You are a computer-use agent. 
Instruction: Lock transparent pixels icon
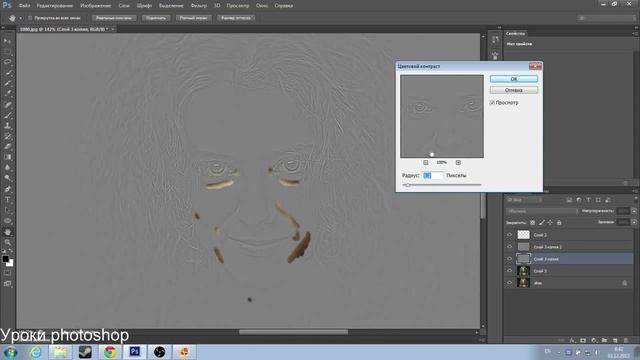click(533, 222)
